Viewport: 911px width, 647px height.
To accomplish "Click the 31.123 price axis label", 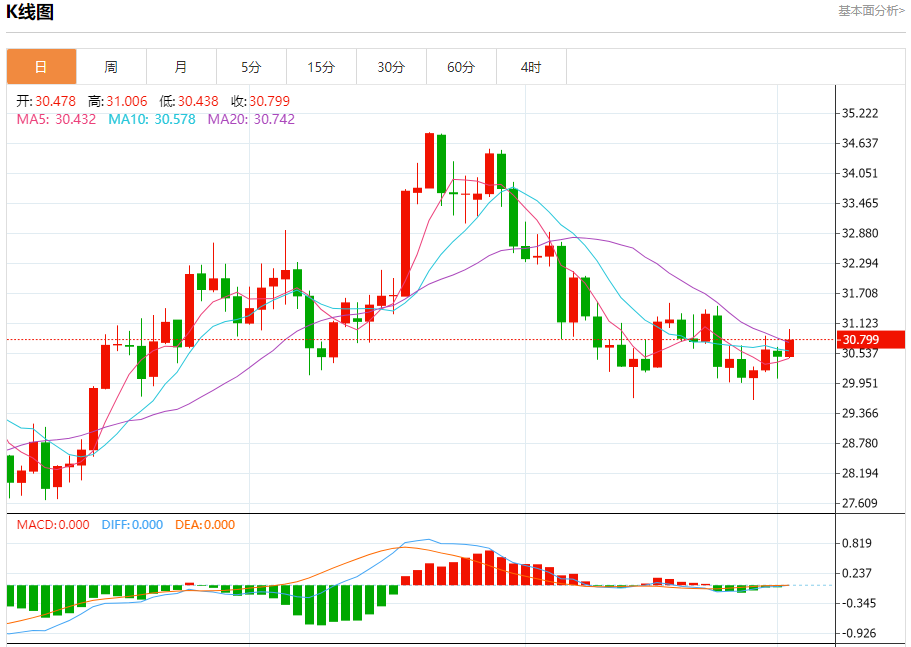I will [x=860, y=323].
